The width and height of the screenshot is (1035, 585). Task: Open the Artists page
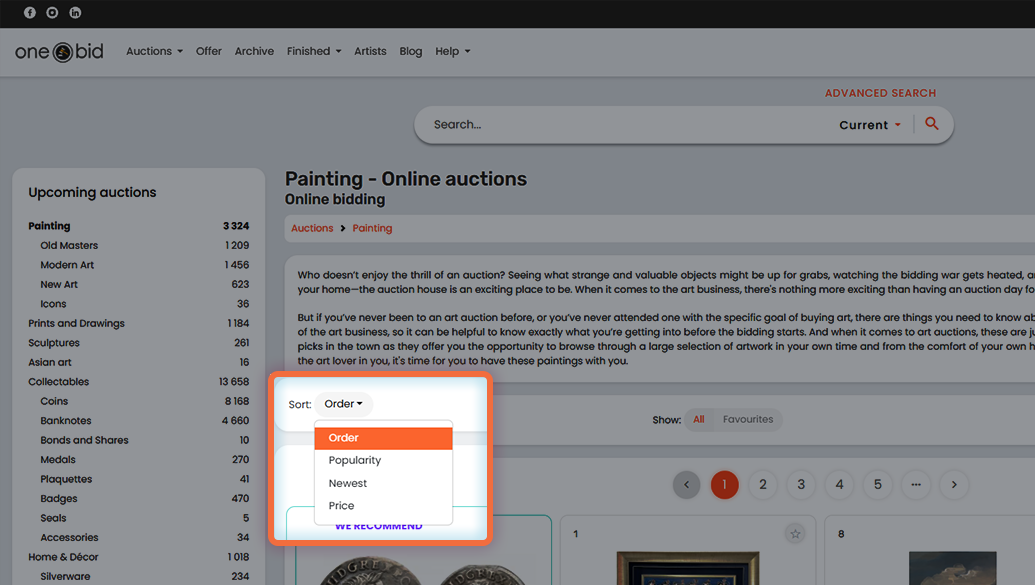click(x=370, y=51)
